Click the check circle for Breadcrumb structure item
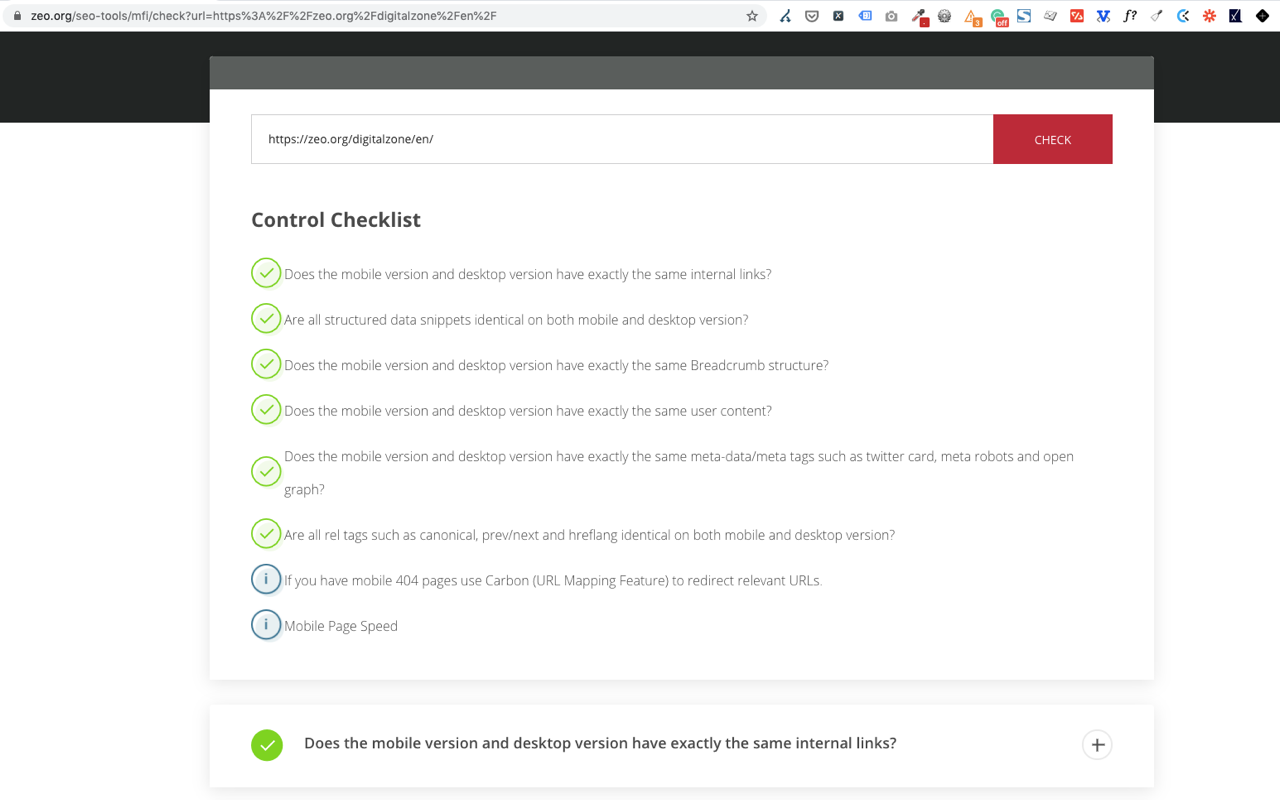 coord(266,363)
